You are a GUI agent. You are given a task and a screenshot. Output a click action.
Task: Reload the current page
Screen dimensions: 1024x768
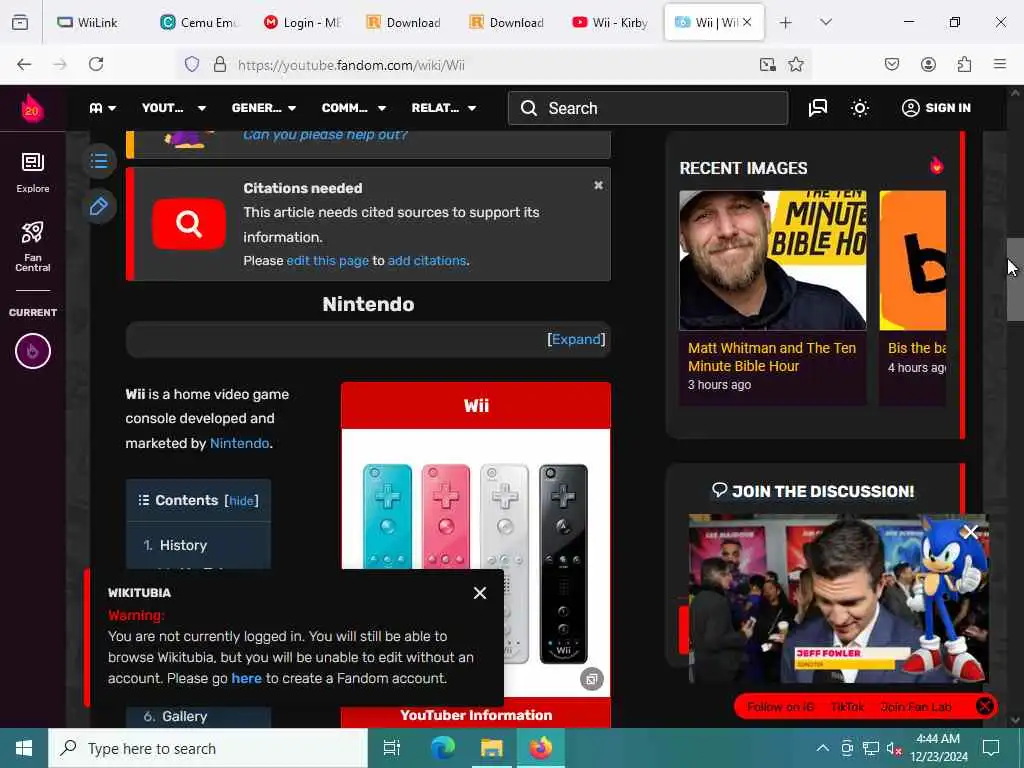[96, 64]
